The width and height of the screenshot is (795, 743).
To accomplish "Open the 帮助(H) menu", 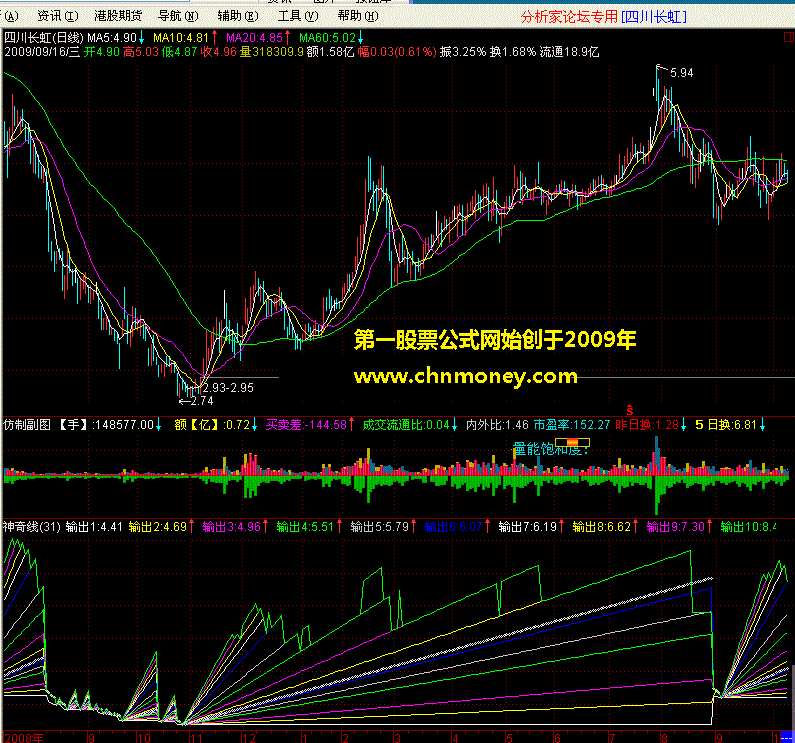I will (358, 16).
